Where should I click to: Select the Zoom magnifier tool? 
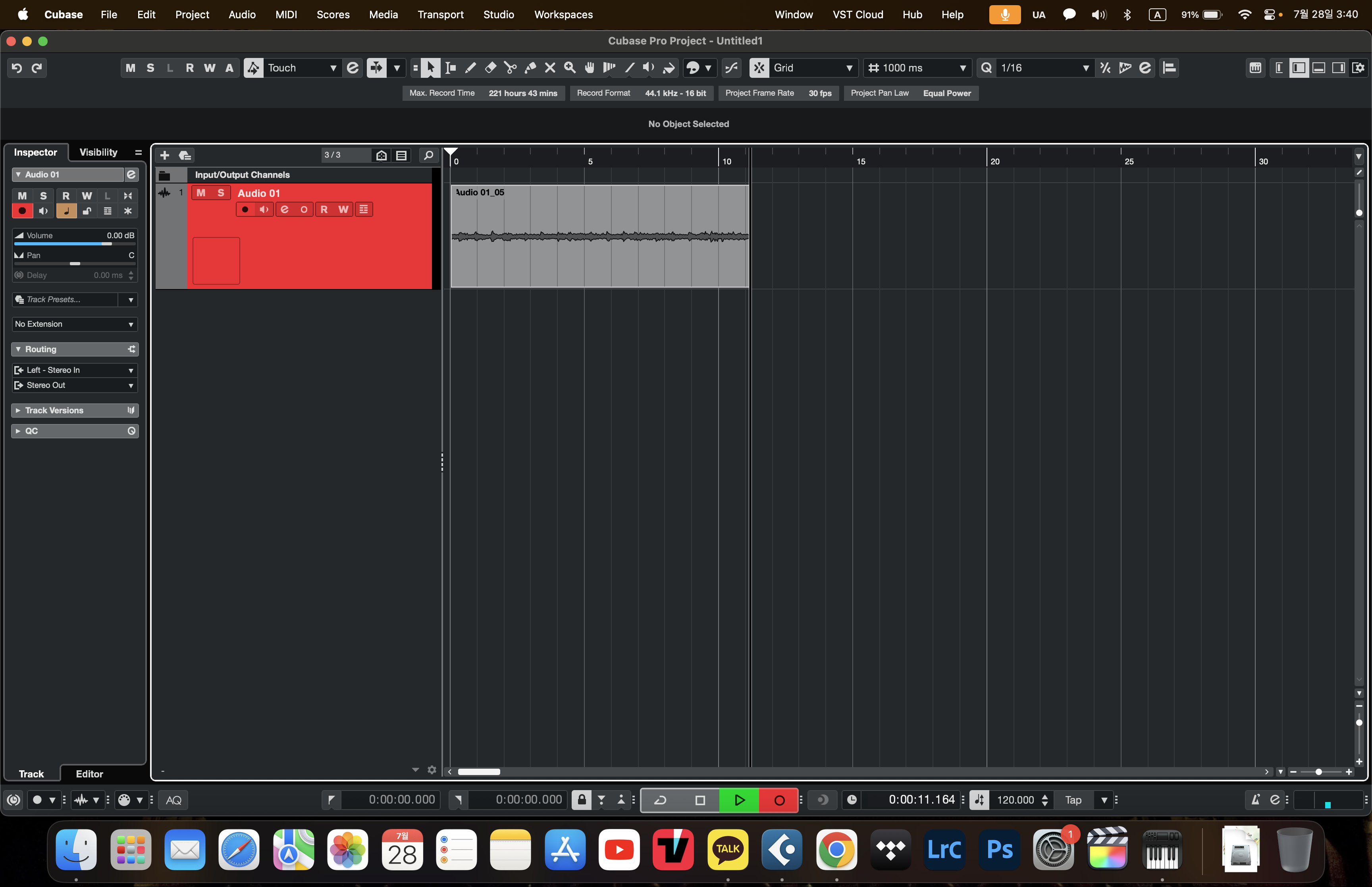point(570,68)
